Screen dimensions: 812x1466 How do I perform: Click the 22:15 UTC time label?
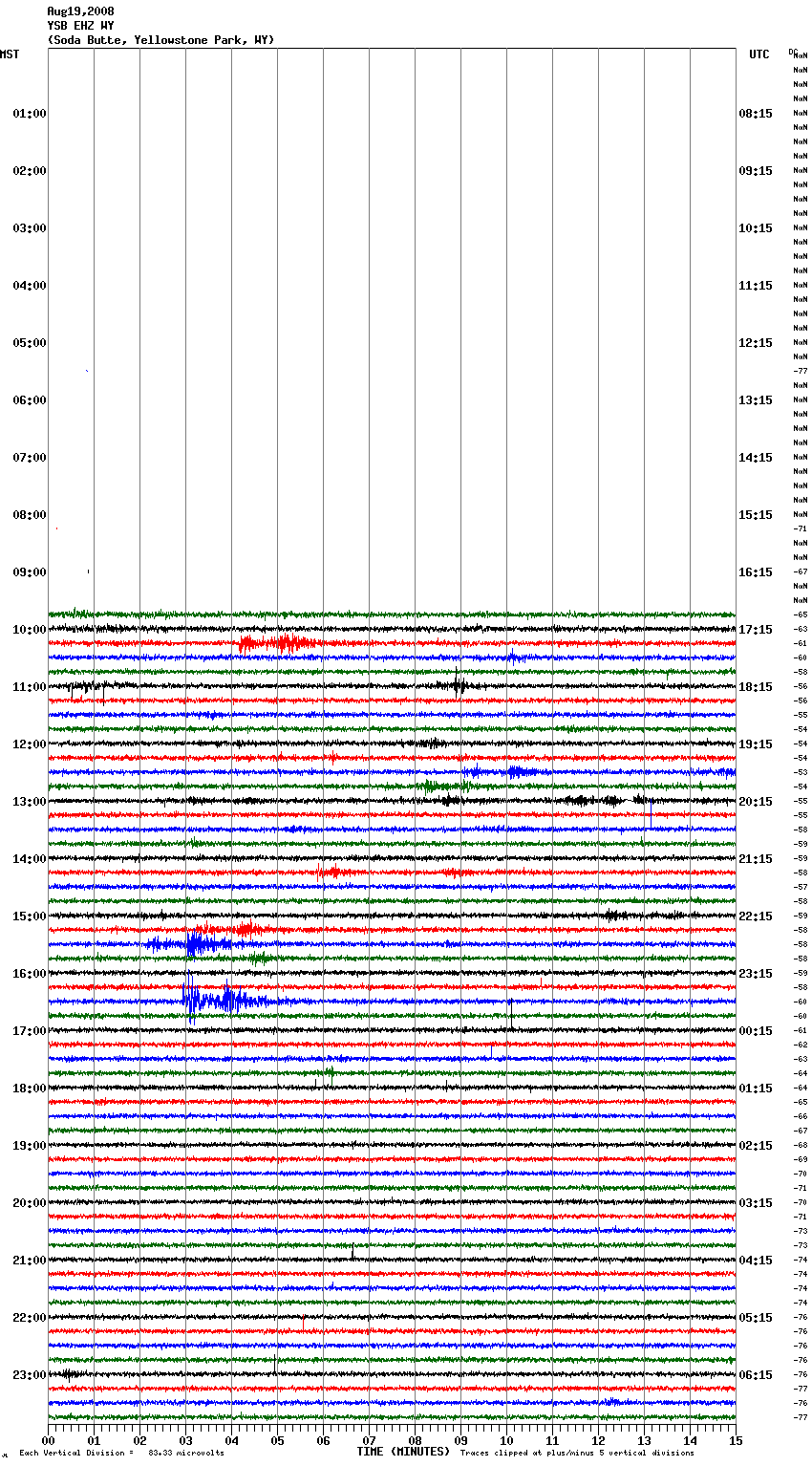click(756, 916)
